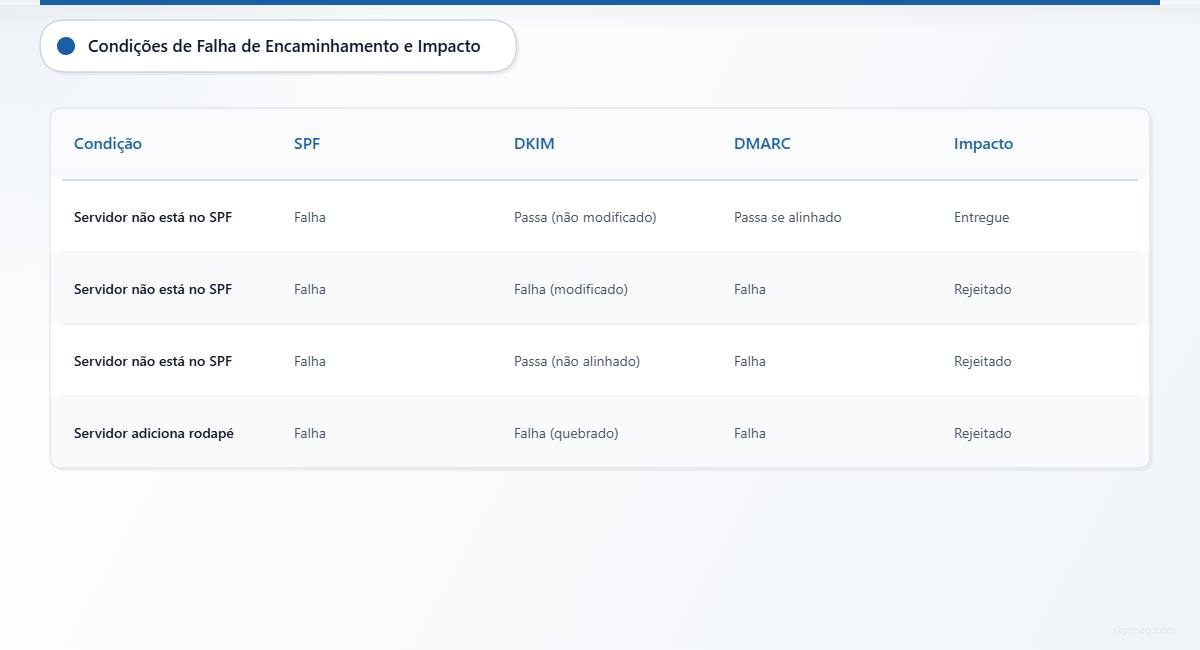The height and width of the screenshot is (650, 1200).
Task: Select the "DMARC" column header
Action: (x=762, y=144)
